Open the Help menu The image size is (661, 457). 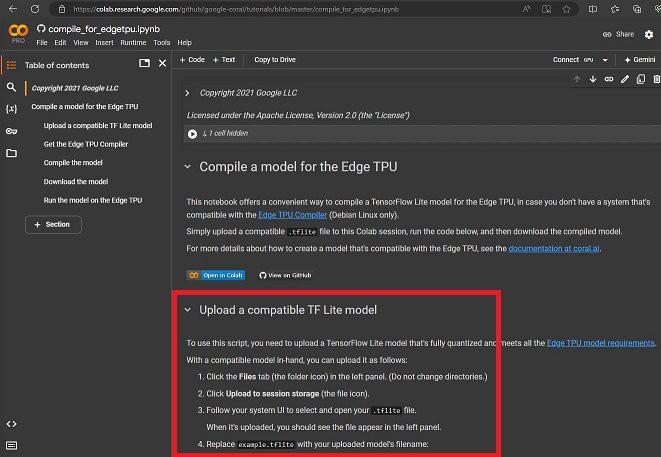point(184,43)
